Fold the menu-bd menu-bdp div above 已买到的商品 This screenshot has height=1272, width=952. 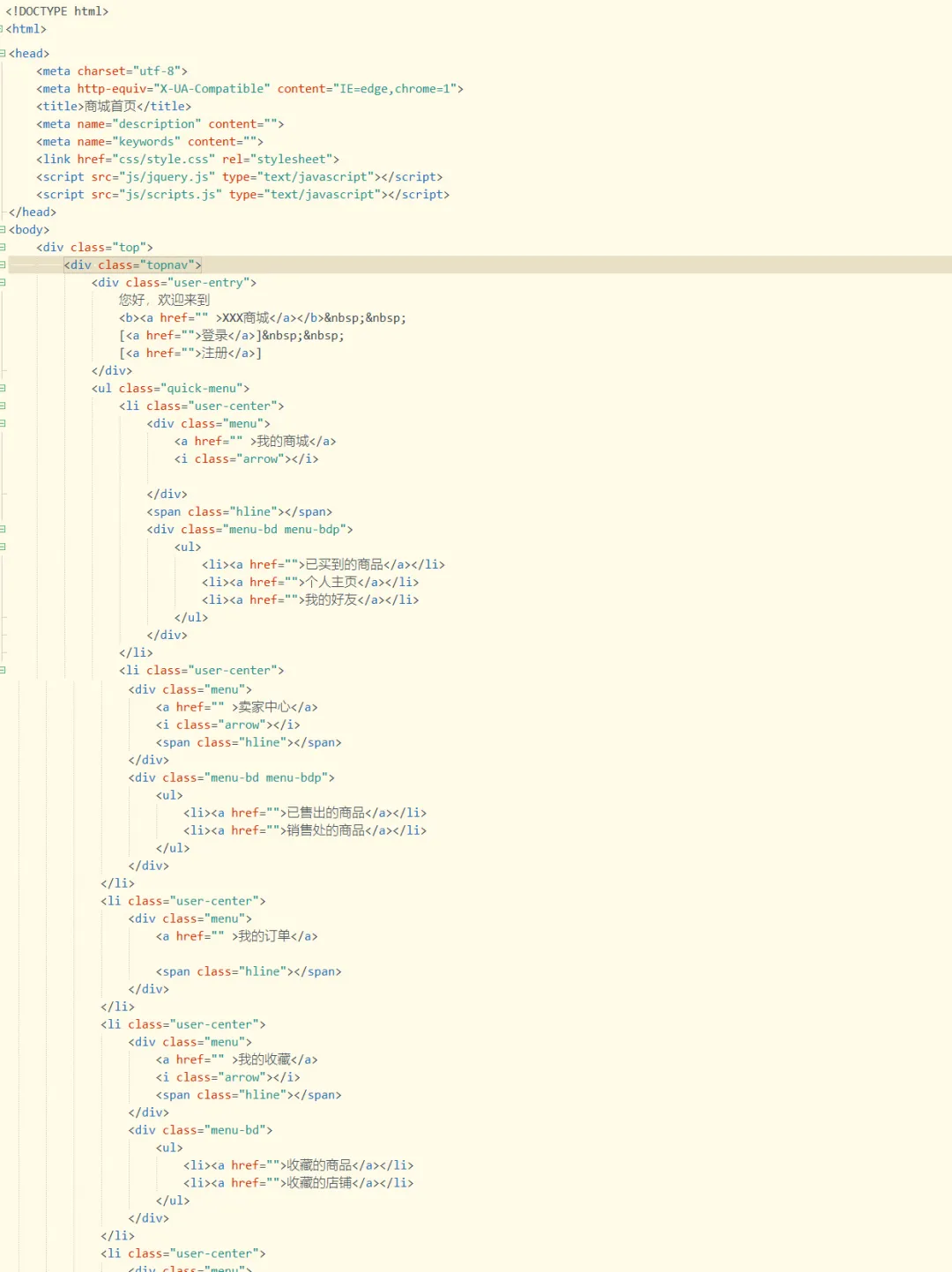(x=3, y=530)
